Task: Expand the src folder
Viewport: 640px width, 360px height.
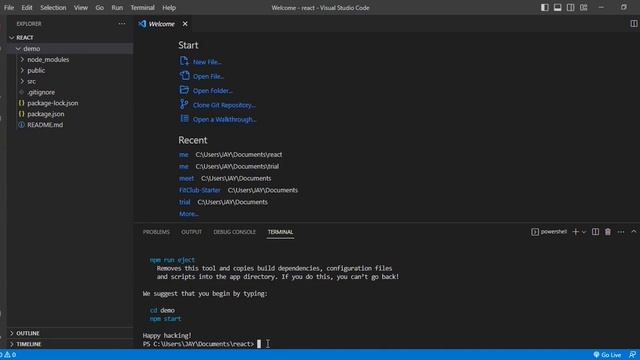Action: point(31,81)
